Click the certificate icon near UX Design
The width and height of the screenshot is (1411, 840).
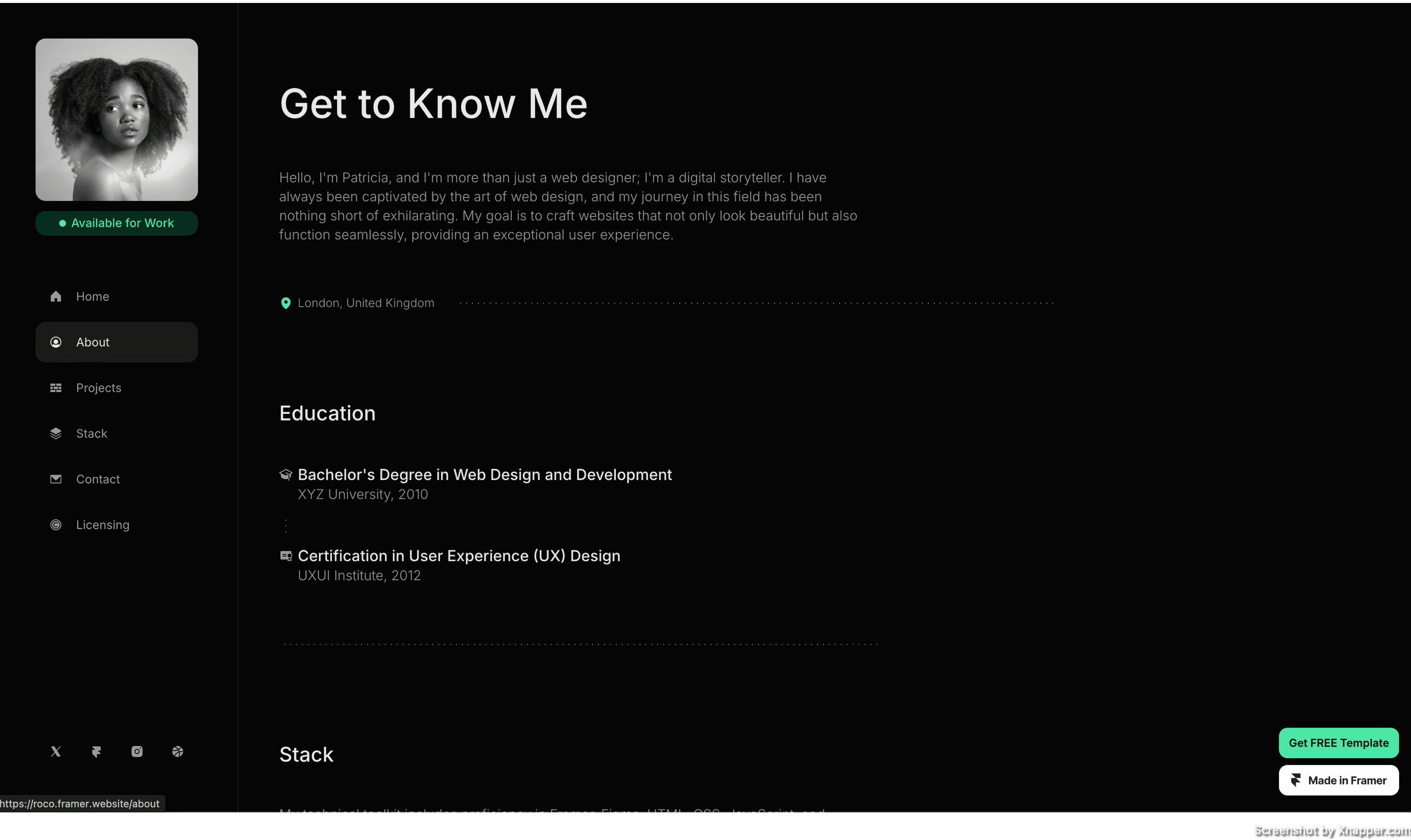coord(286,556)
